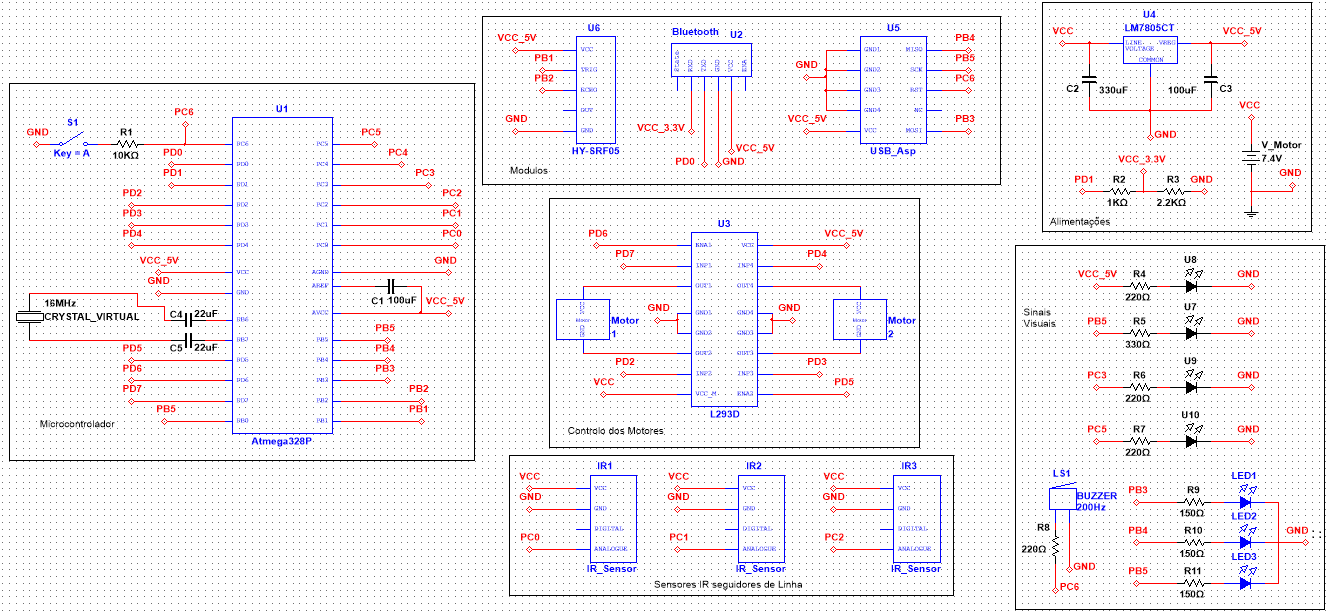Click the USB_Asp programmer module U5
The width and height of the screenshot is (1329, 614).
892,89
